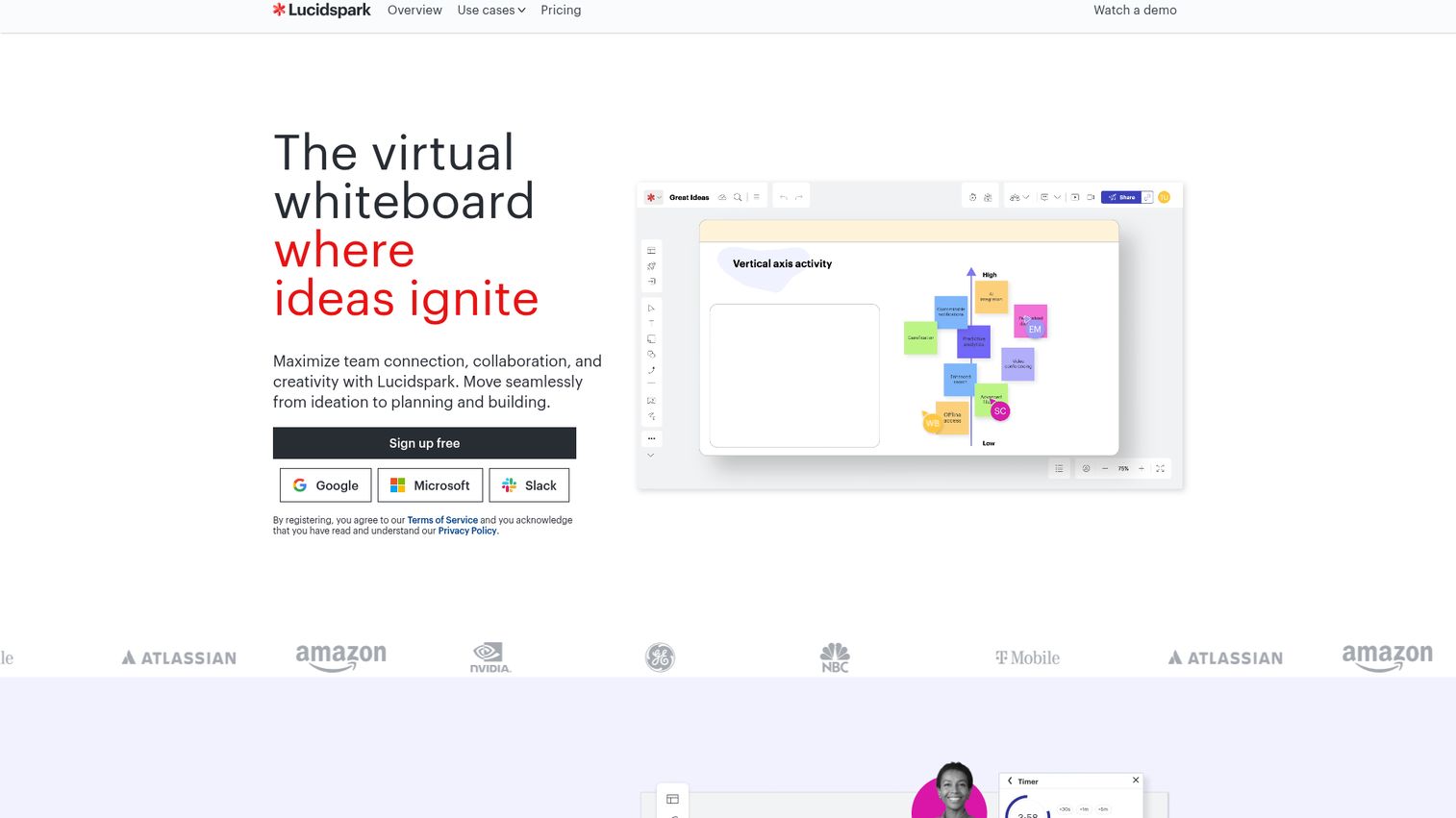Click the 75% zoom level value
The height and width of the screenshot is (818, 1456).
[x=1123, y=468]
